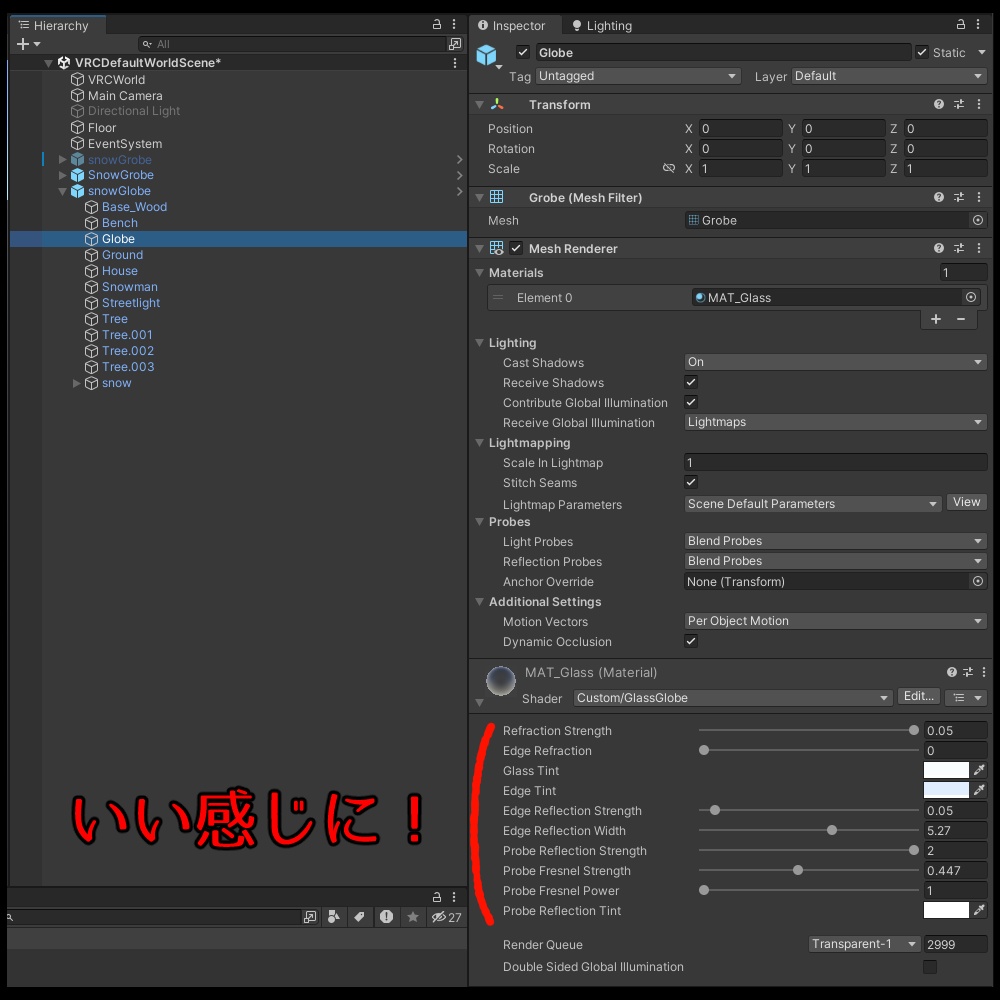This screenshot has height=1000, width=1000.
Task: Click the Hierarchy panel lock icon
Action: tap(437, 24)
